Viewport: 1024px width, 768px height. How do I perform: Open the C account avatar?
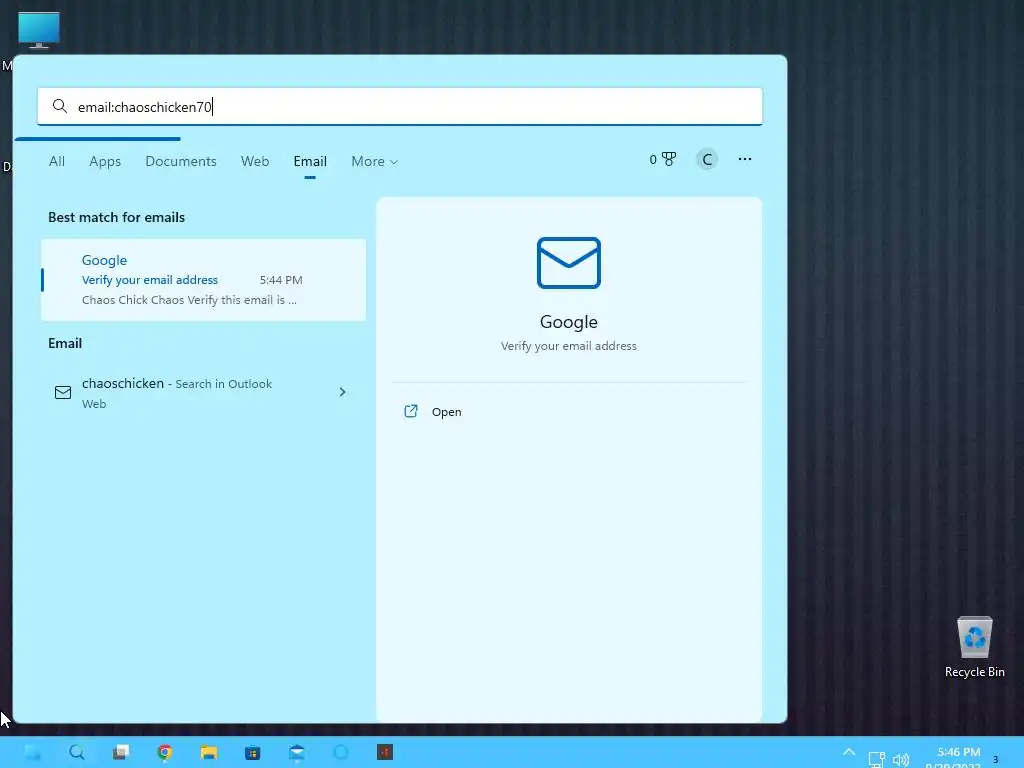(x=707, y=159)
